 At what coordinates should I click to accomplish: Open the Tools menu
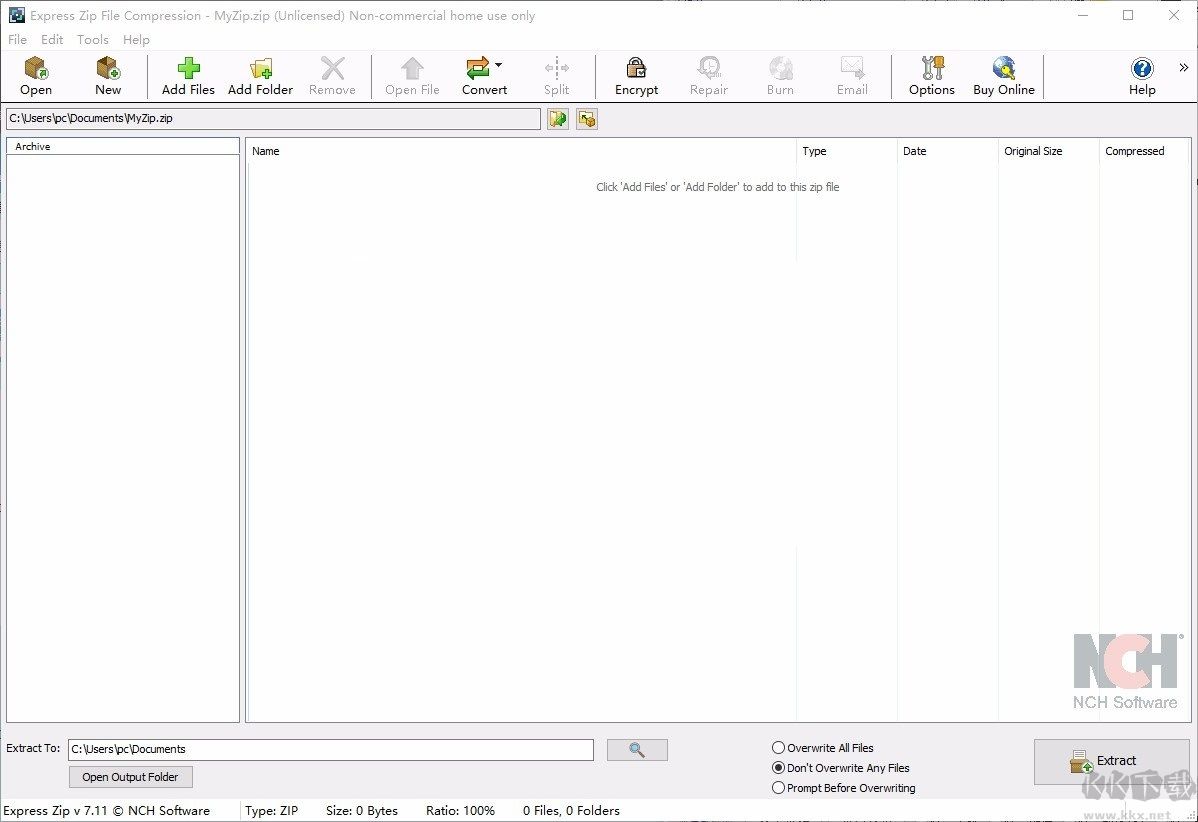click(x=92, y=39)
